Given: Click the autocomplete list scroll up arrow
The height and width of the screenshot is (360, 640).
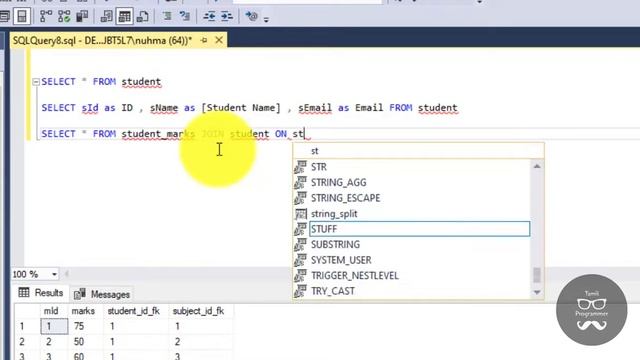Looking at the screenshot, I should pos(537,166).
